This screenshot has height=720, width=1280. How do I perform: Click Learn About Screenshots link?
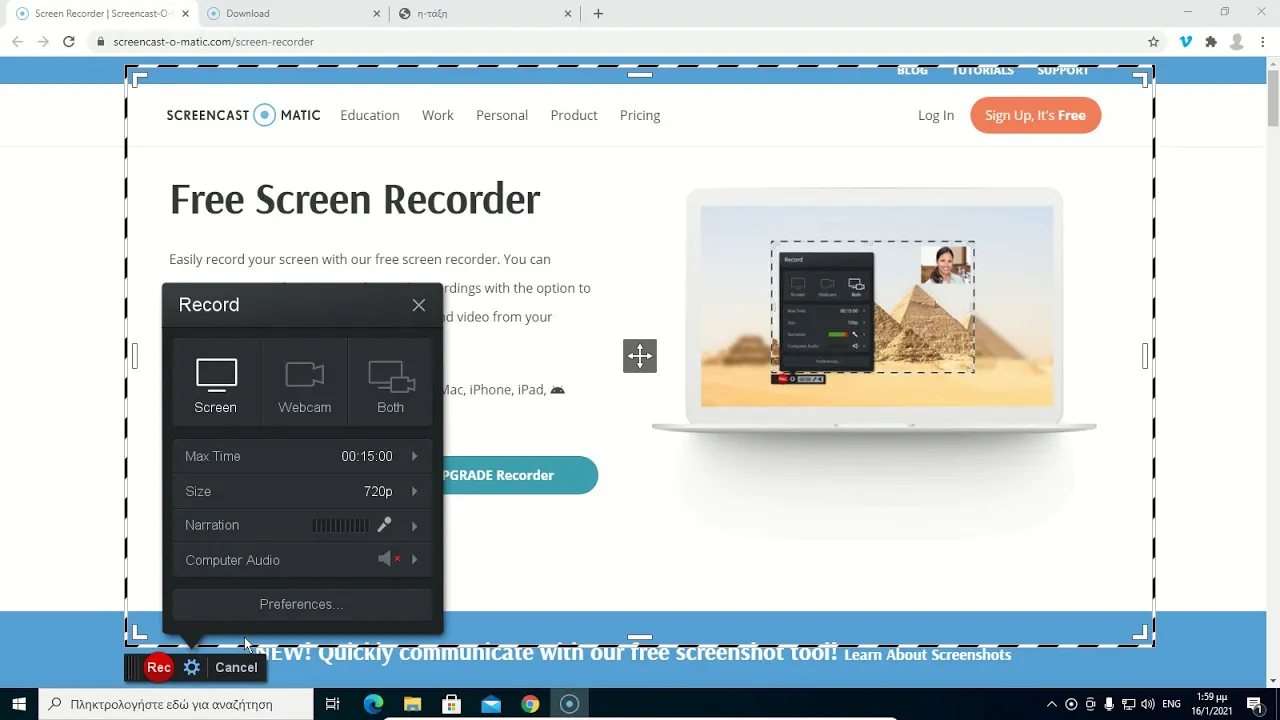tap(928, 655)
